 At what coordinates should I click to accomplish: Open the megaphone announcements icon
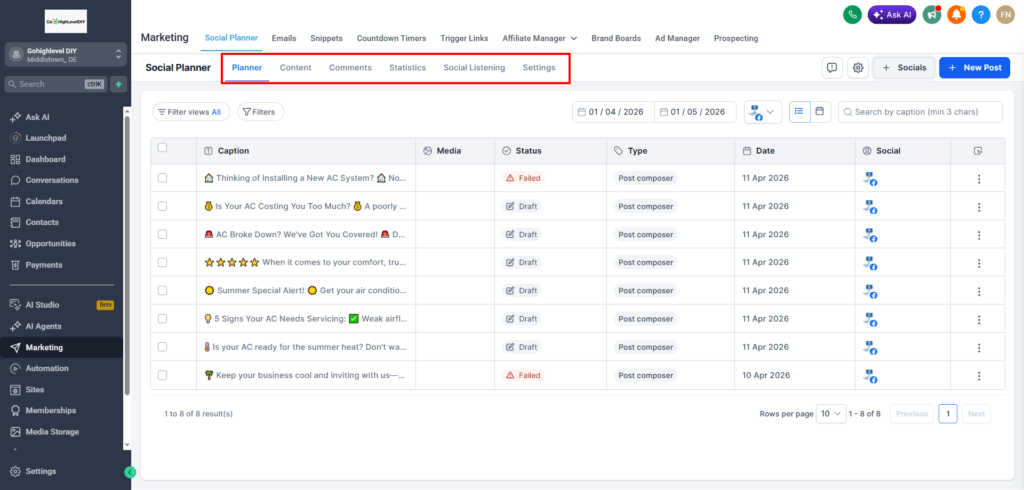932,14
